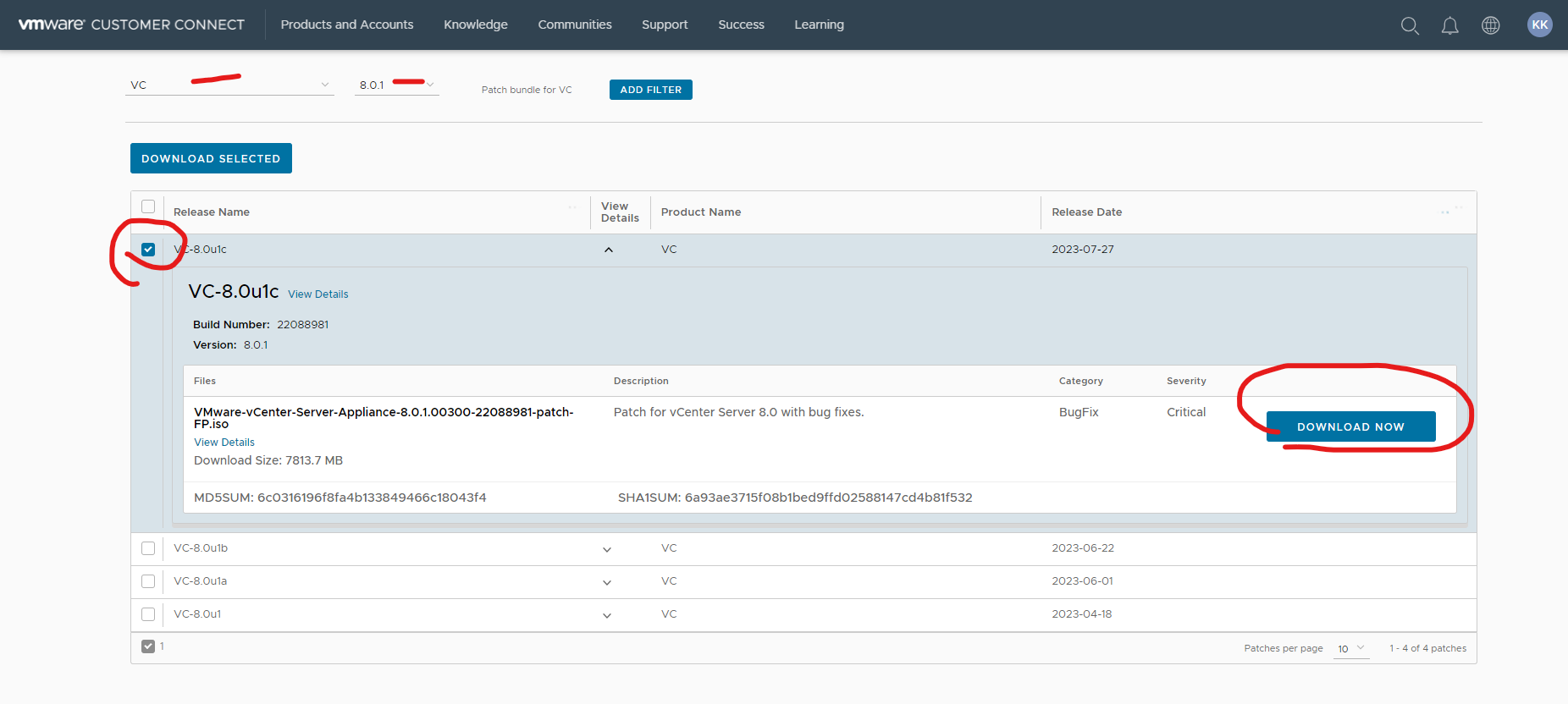Open the patches per page dropdown
The width and height of the screenshot is (1568, 704).
(x=1351, y=648)
